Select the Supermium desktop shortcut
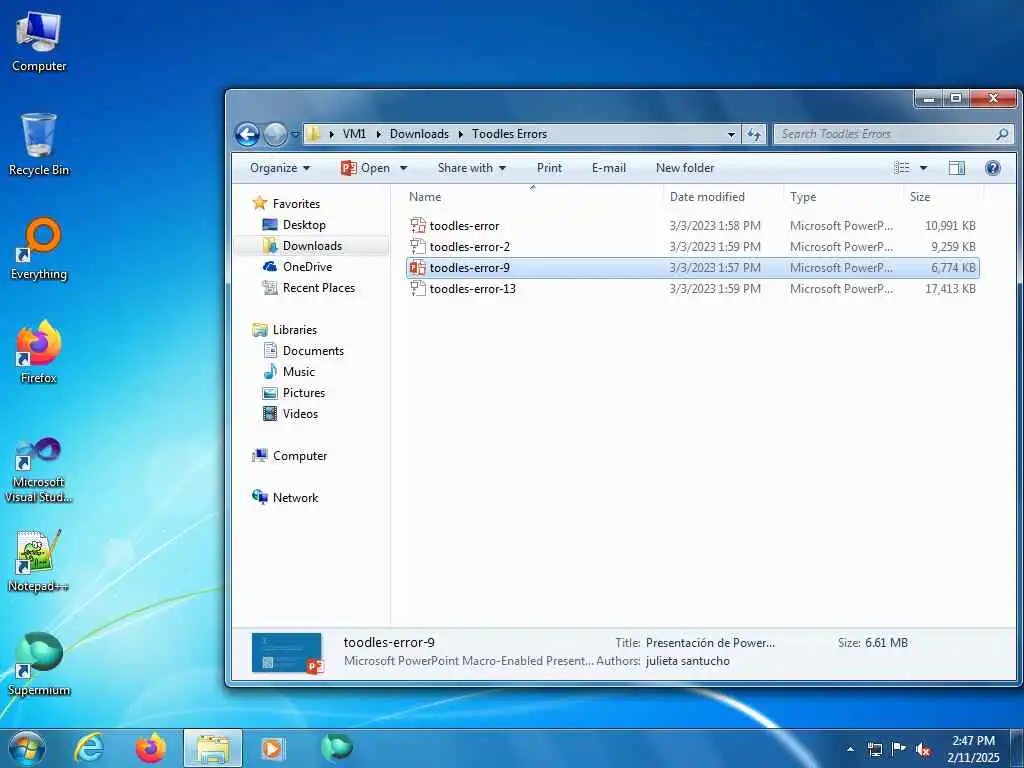This screenshot has width=1024, height=768. (39, 664)
